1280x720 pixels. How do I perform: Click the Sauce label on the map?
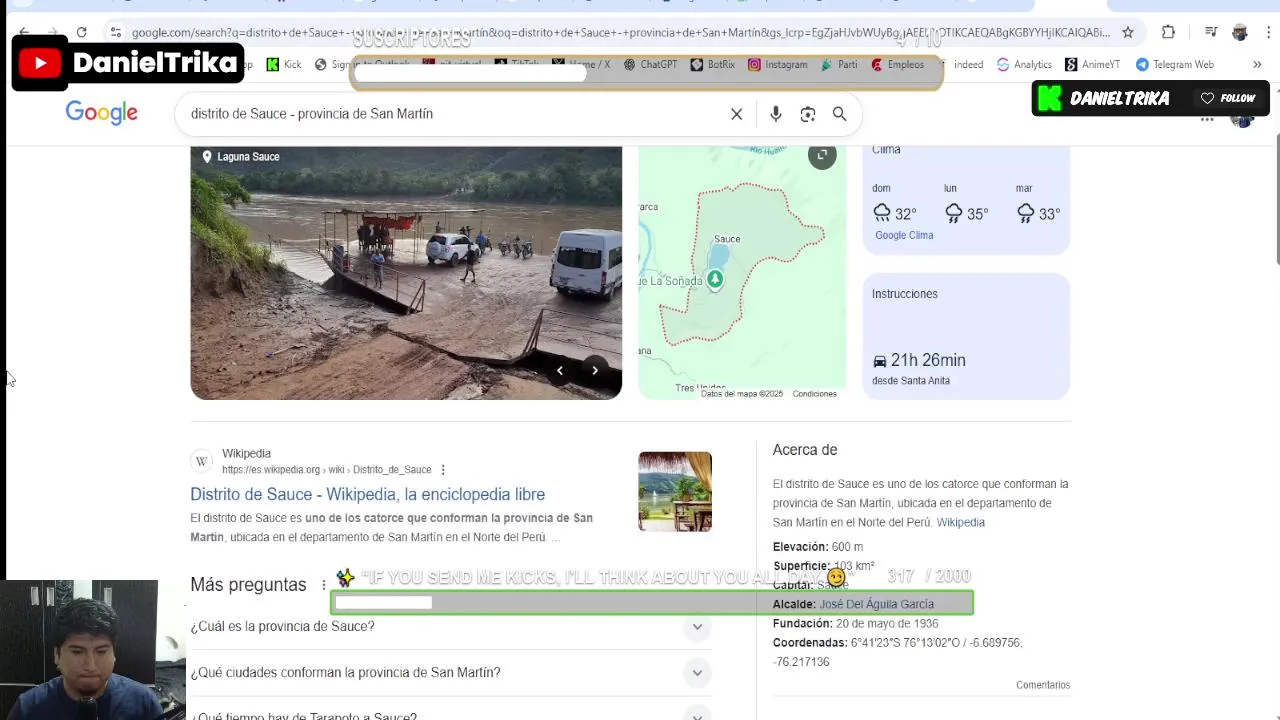727,239
